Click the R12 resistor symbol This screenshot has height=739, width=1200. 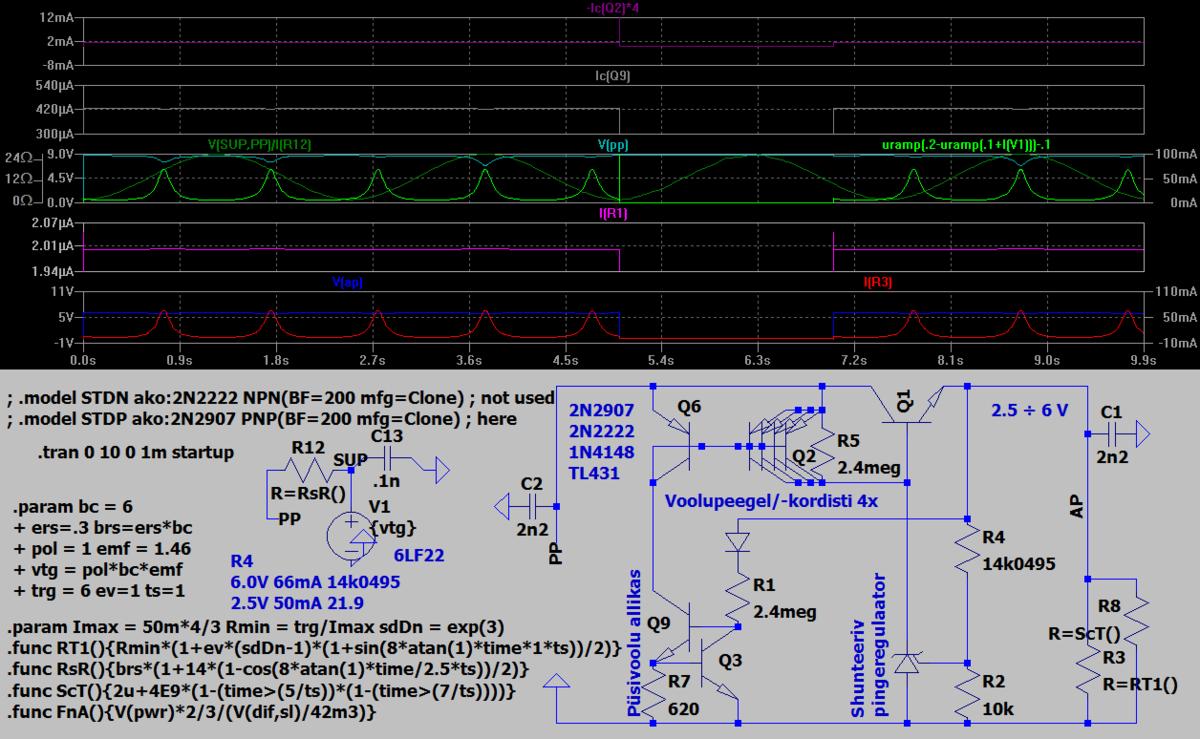point(308,466)
